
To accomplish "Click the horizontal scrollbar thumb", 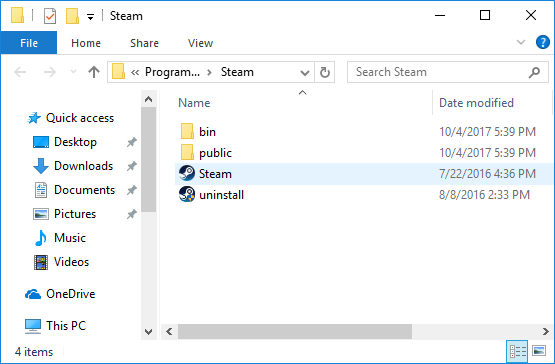I will (295, 331).
